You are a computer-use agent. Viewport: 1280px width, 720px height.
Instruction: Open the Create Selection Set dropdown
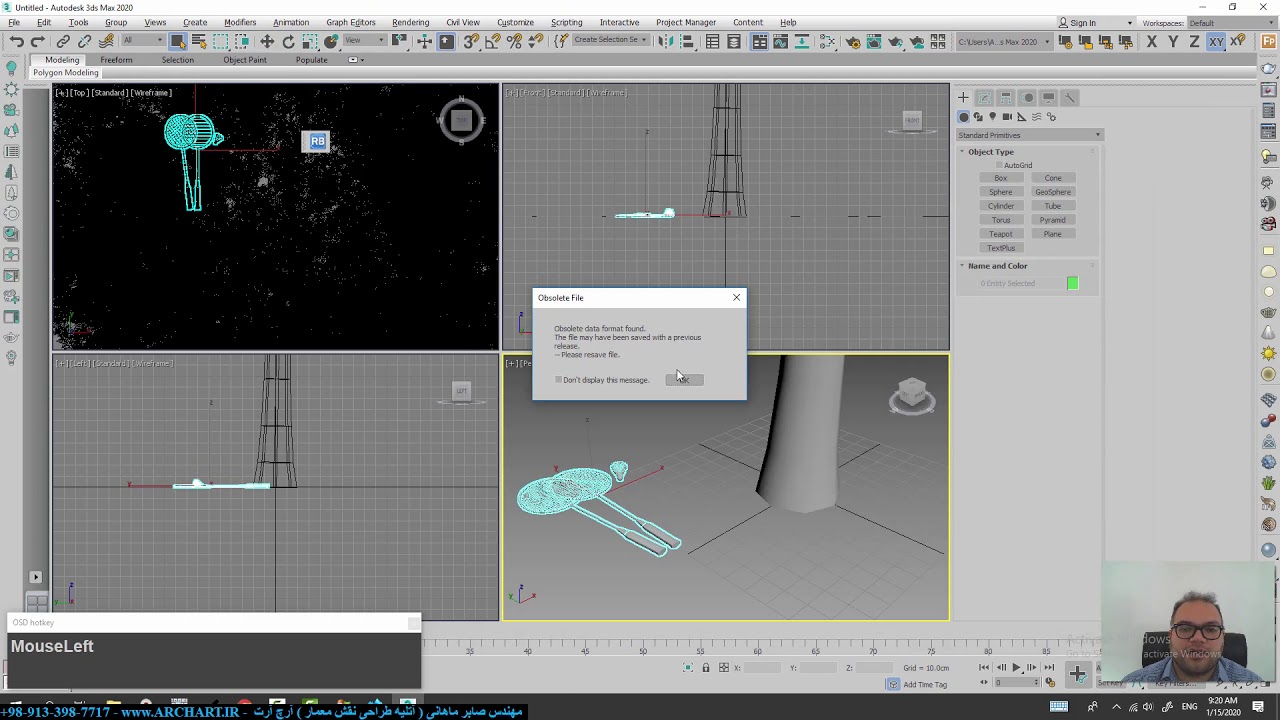610,41
